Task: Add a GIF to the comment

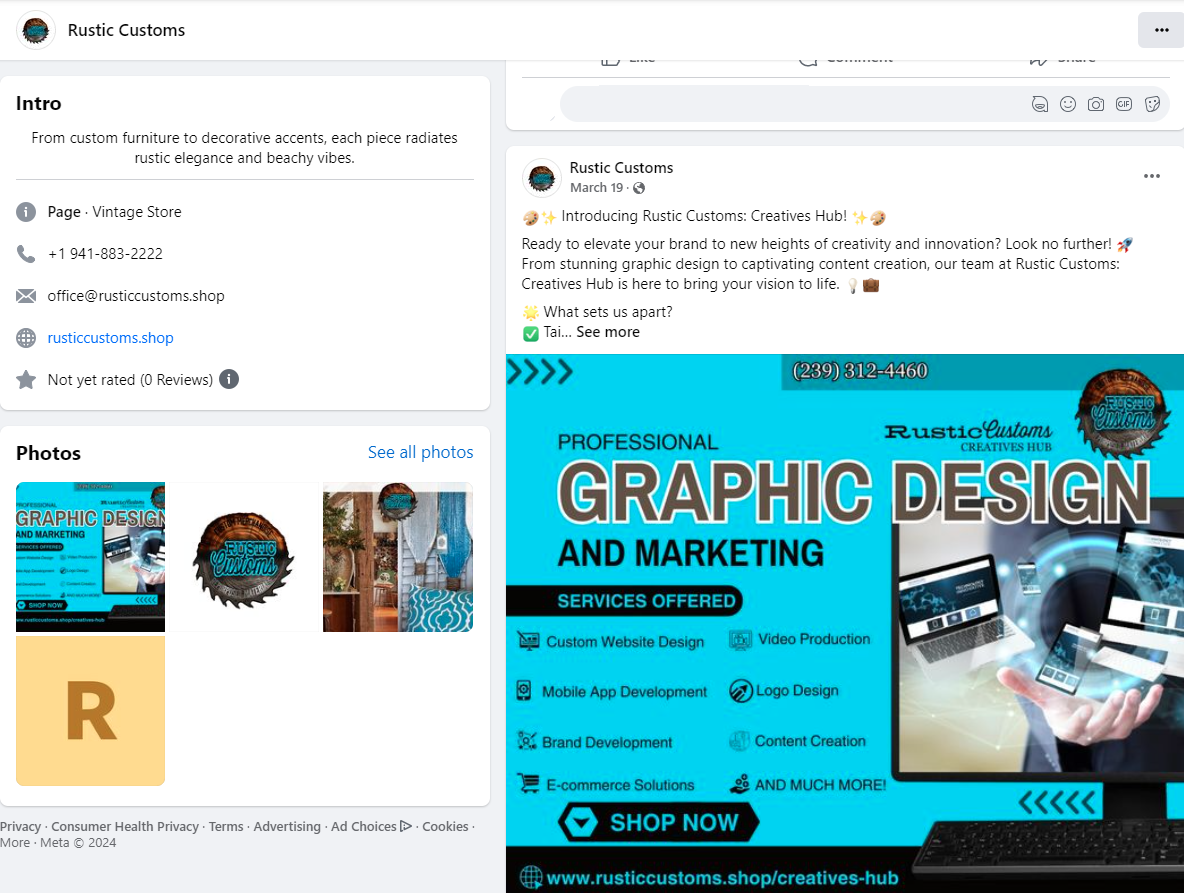Action: [1124, 104]
